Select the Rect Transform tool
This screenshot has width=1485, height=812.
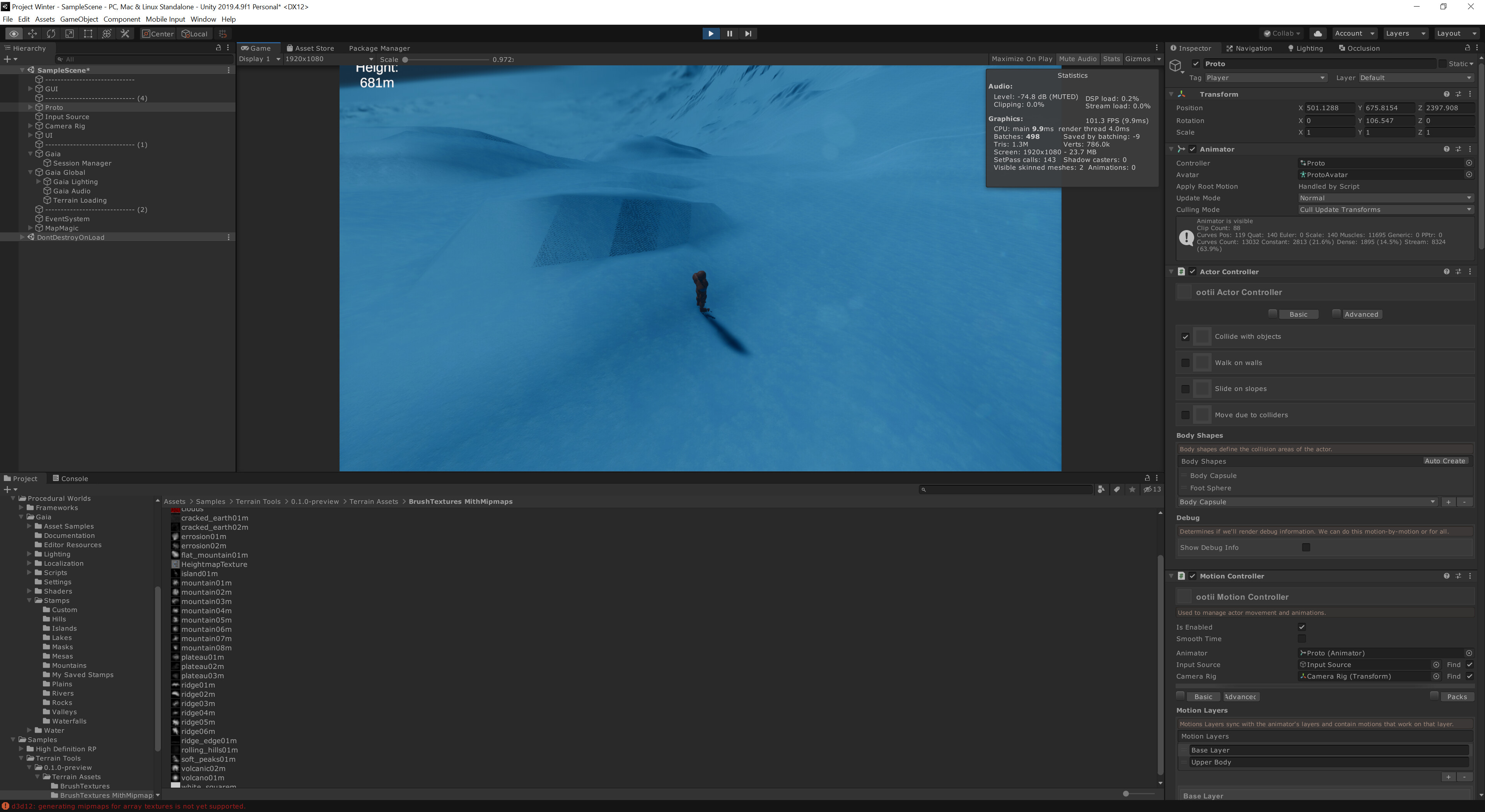(88, 33)
